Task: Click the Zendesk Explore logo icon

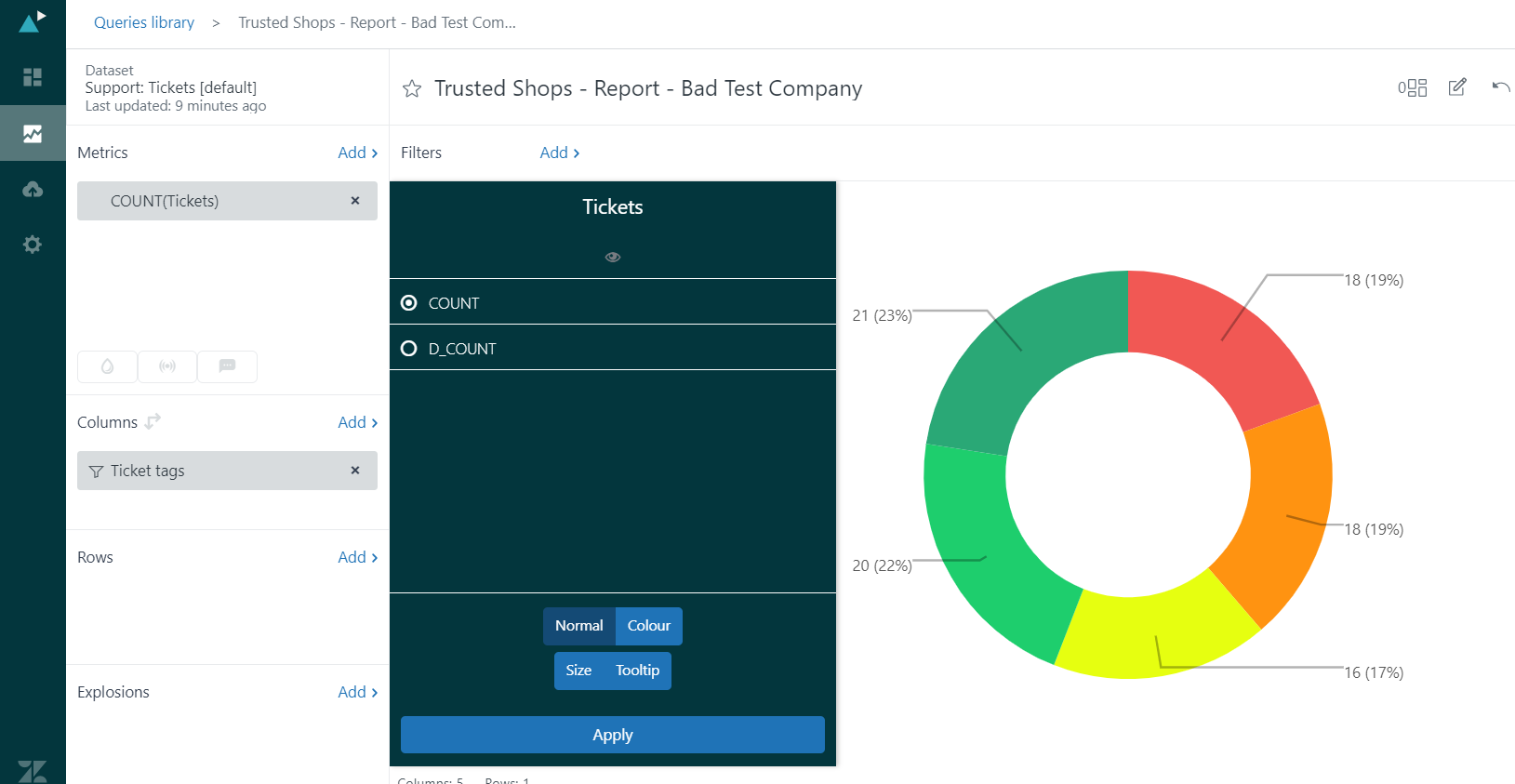Action: (33, 22)
